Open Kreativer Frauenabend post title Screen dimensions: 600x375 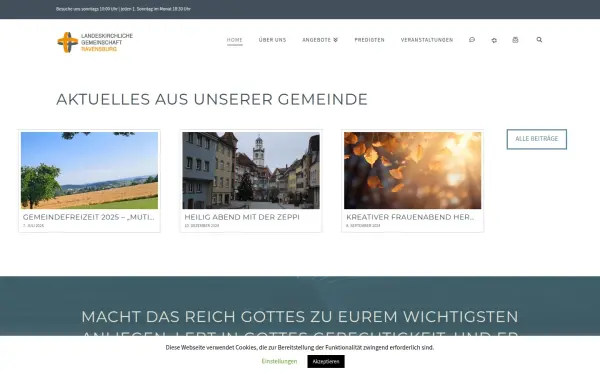coord(410,217)
